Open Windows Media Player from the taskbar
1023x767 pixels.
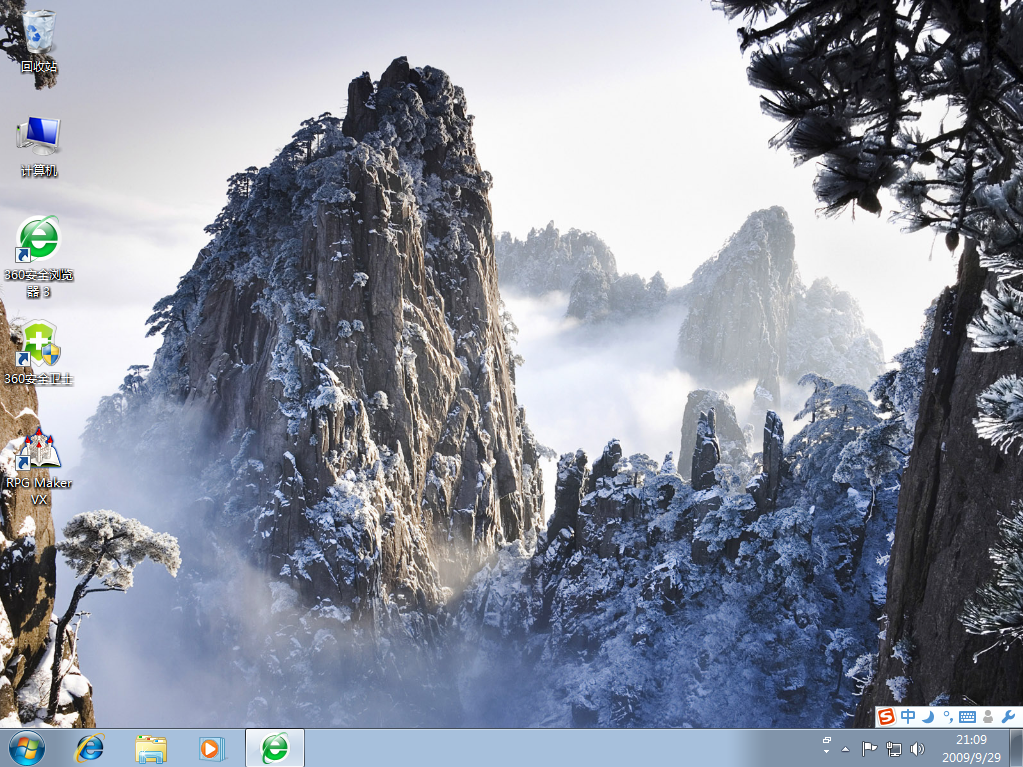(212, 748)
